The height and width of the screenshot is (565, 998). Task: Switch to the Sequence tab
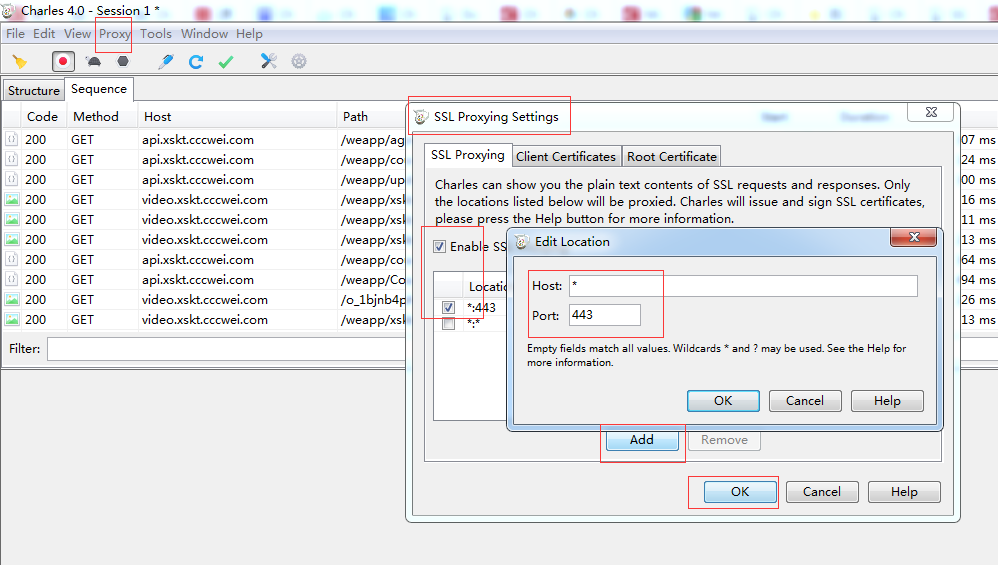pos(99,89)
